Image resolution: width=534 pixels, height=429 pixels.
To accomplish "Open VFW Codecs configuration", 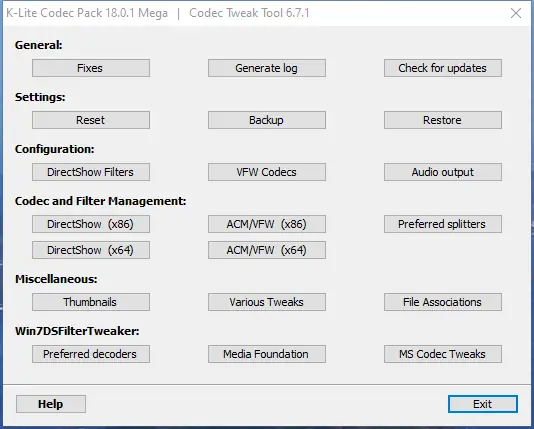I will tap(267, 172).
